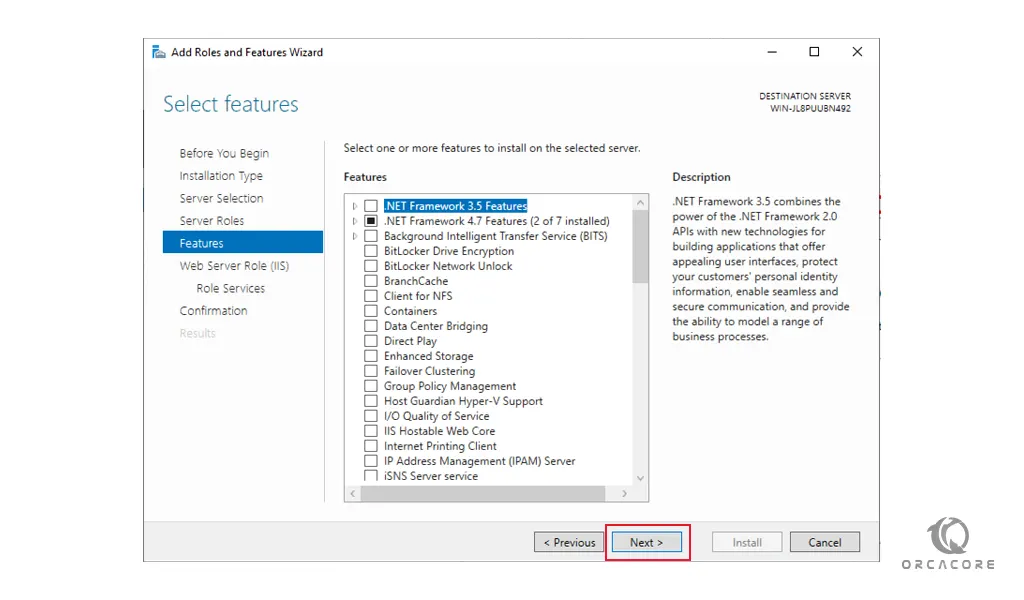Viewport: 1024px width, 600px height.
Task: Go to the Before You Begin step
Action: pos(224,153)
